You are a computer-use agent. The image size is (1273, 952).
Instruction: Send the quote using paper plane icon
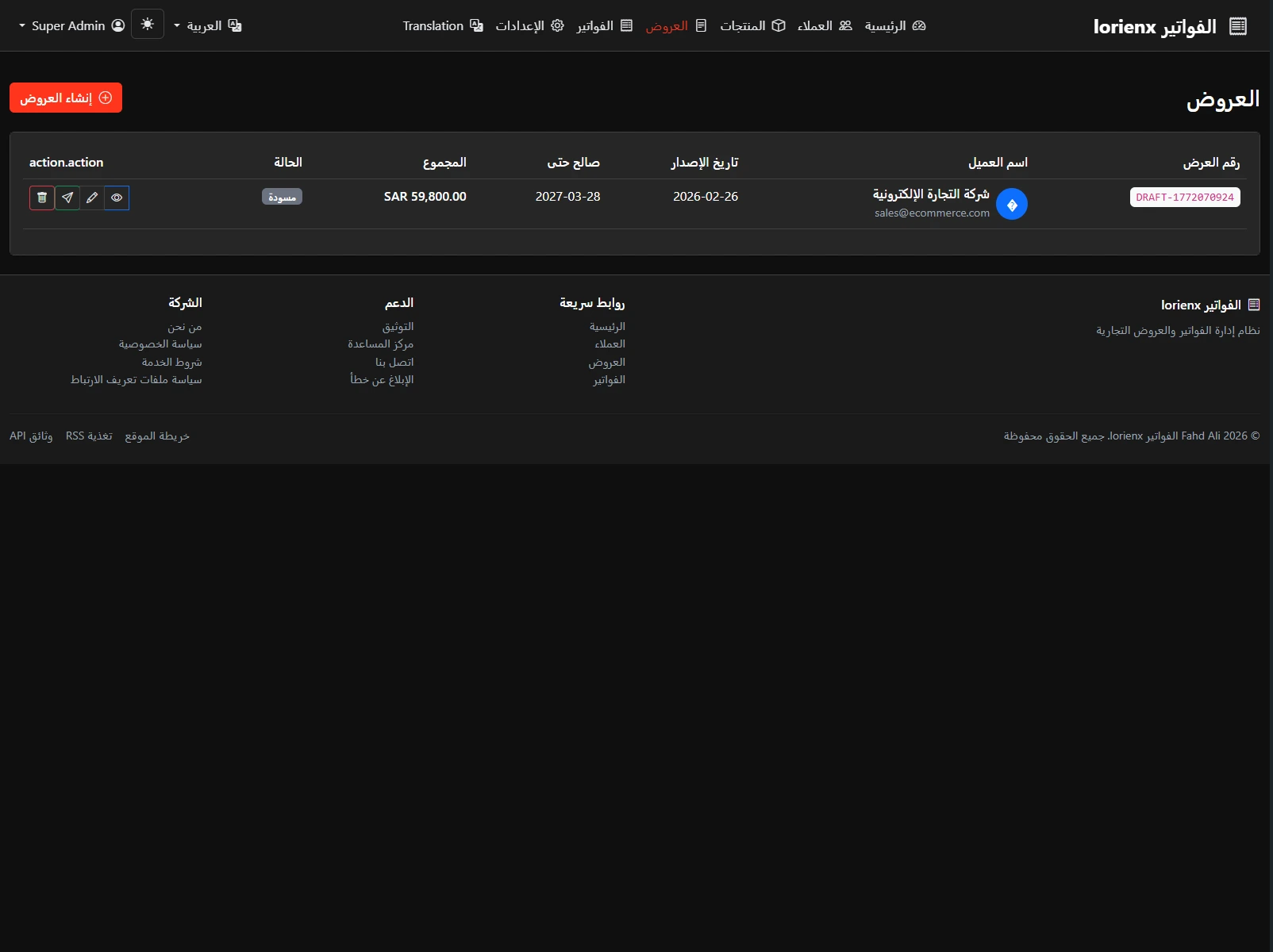pyautogui.click(x=67, y=198)
